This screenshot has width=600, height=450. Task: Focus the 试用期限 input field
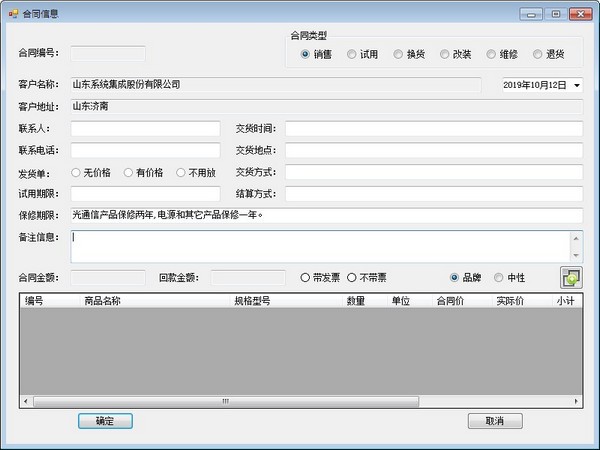[145, 194]
